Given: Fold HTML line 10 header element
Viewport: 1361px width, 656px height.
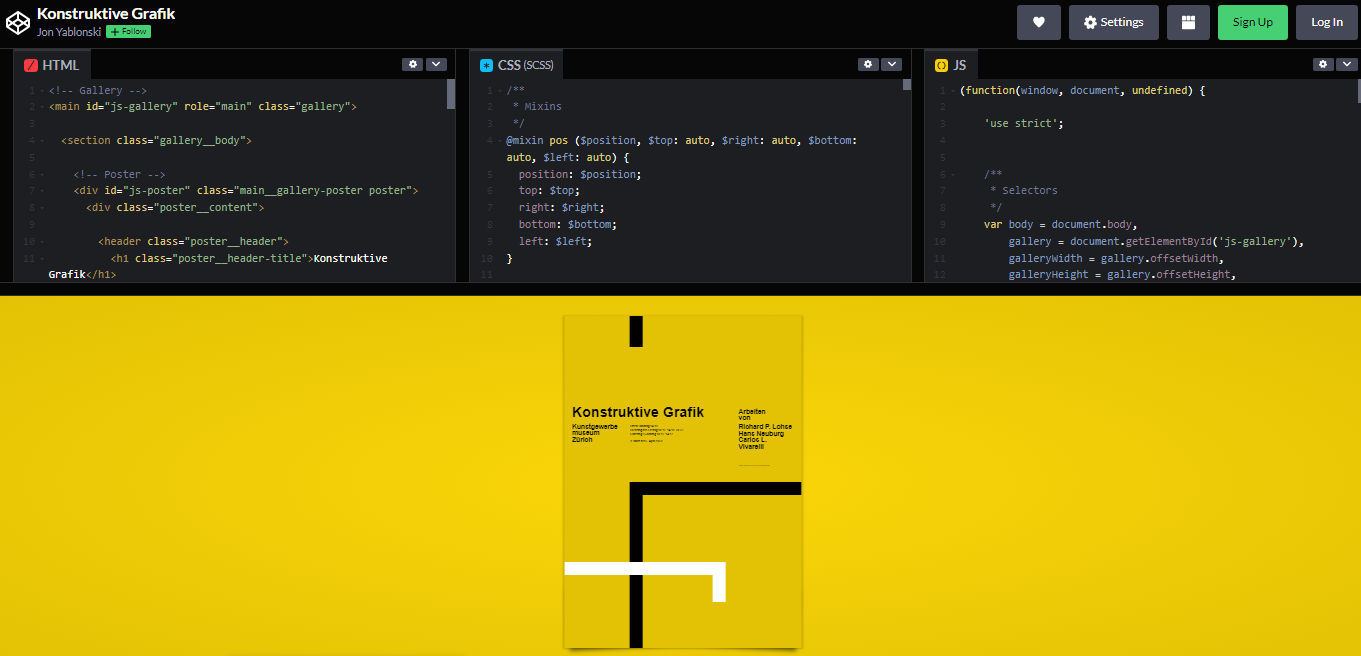Looking at the screenshot, I should click(x=41, y=241).
